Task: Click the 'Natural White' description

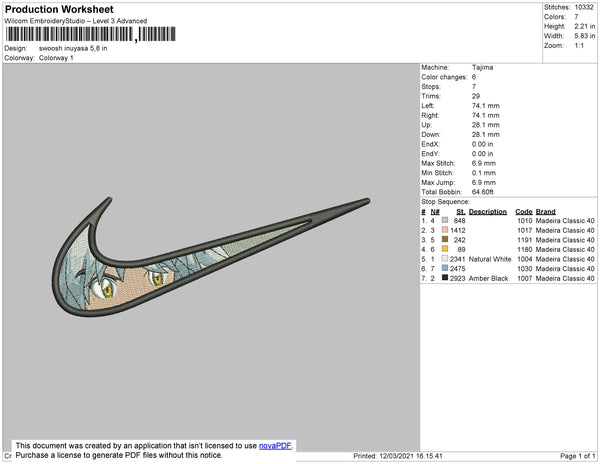Action: coord(490,259)
